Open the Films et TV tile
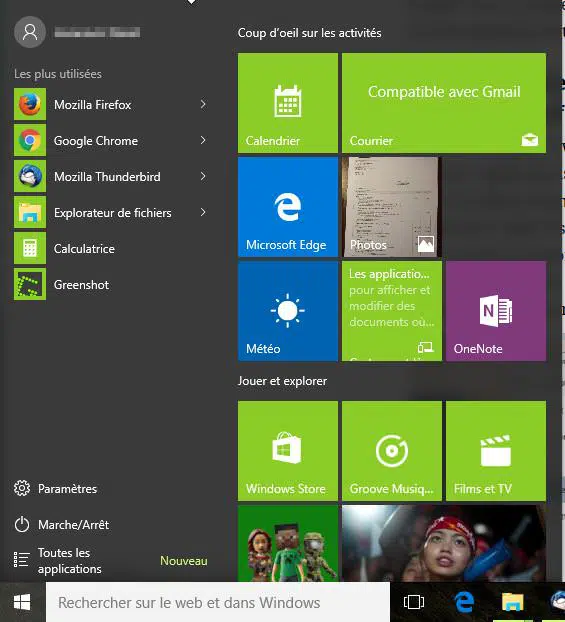Image resolution: width=565 pixels, height=622 pixels. (496, 451)
